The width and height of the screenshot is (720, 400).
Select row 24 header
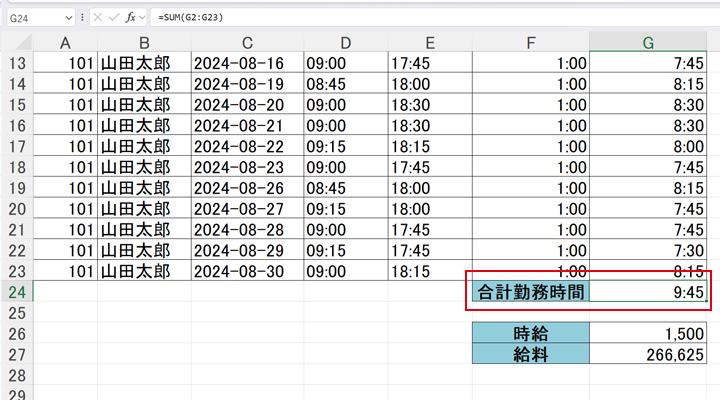[x=16, y=292]
